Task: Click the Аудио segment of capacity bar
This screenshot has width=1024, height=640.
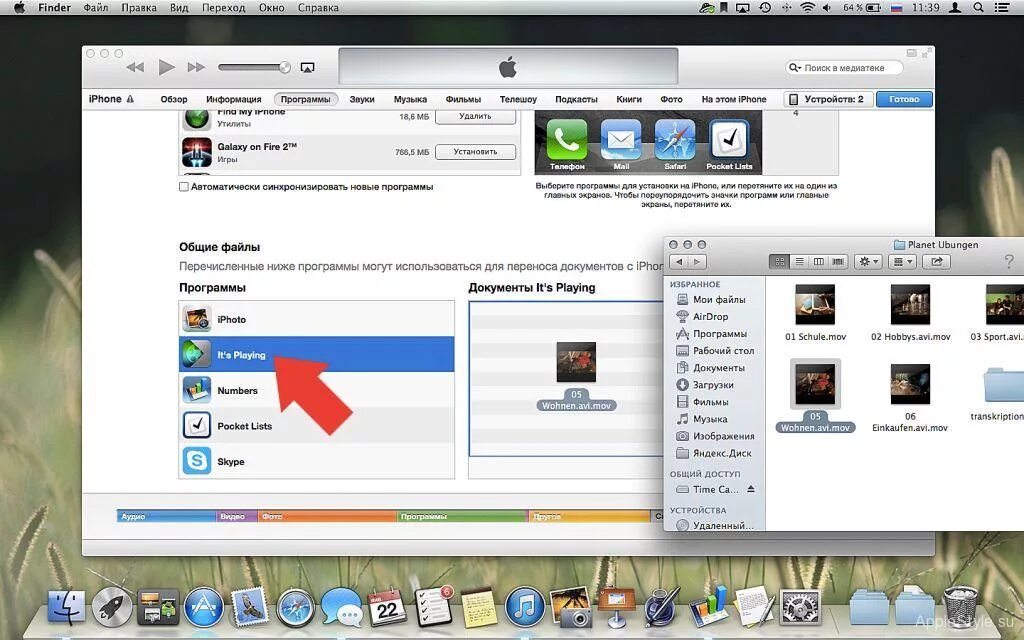Action: pos(167,517)
